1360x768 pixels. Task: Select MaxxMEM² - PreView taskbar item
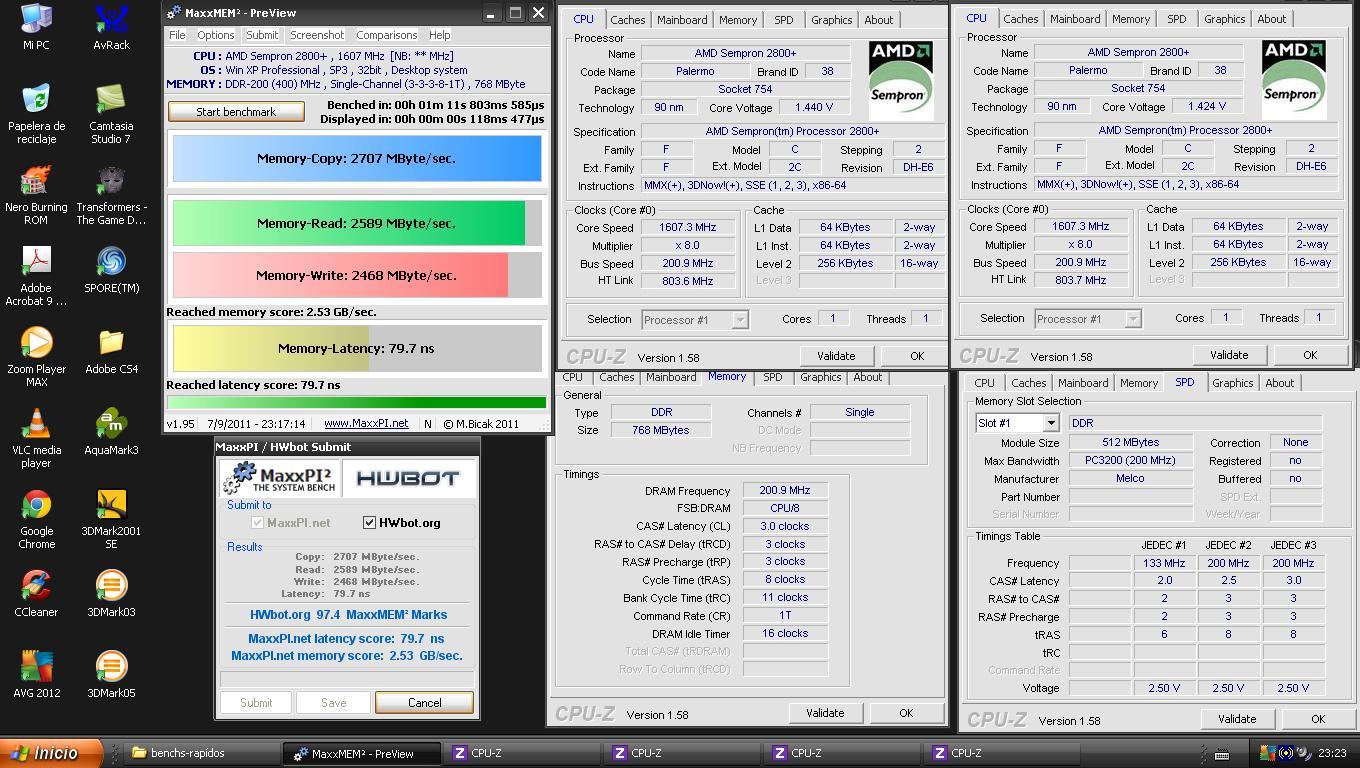[363, 753]
